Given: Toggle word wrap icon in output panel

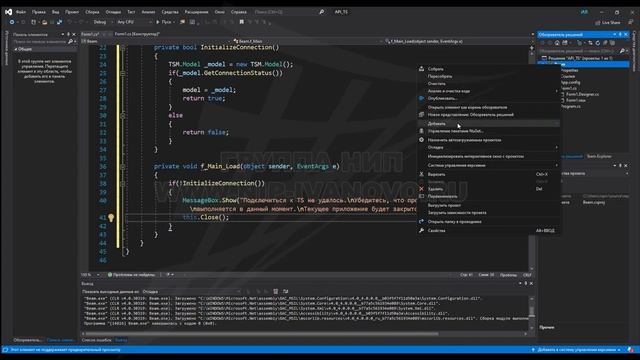Looking at the screenshot, I should click(x=285, y=291).
